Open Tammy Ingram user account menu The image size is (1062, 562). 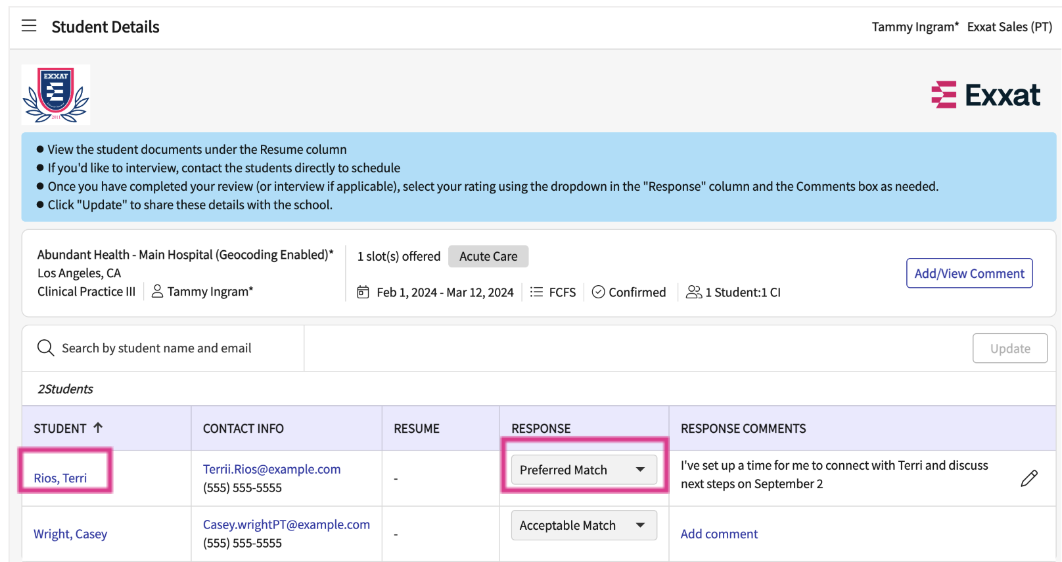coord(914,27)
